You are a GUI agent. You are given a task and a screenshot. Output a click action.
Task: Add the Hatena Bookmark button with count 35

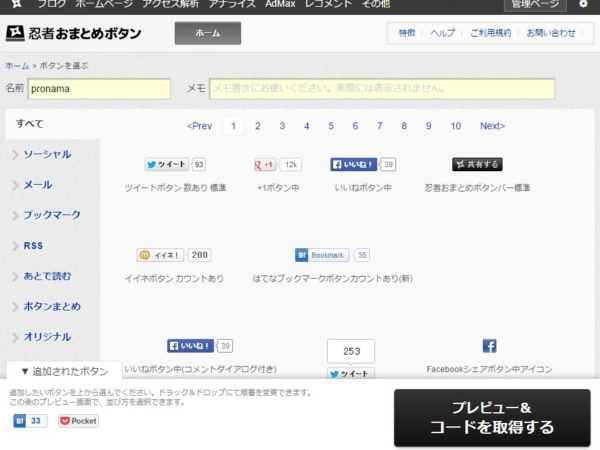tap(332, 255)
